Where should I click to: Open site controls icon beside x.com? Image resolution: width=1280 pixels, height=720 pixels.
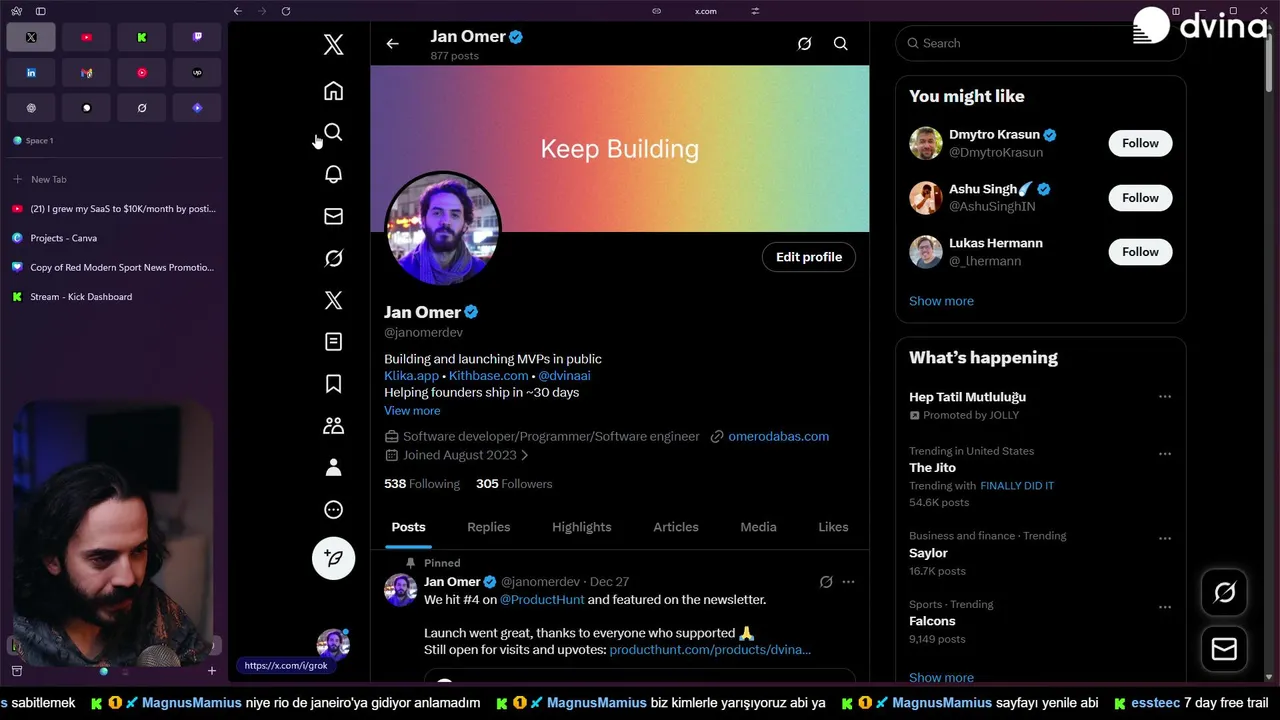point(755,11)
